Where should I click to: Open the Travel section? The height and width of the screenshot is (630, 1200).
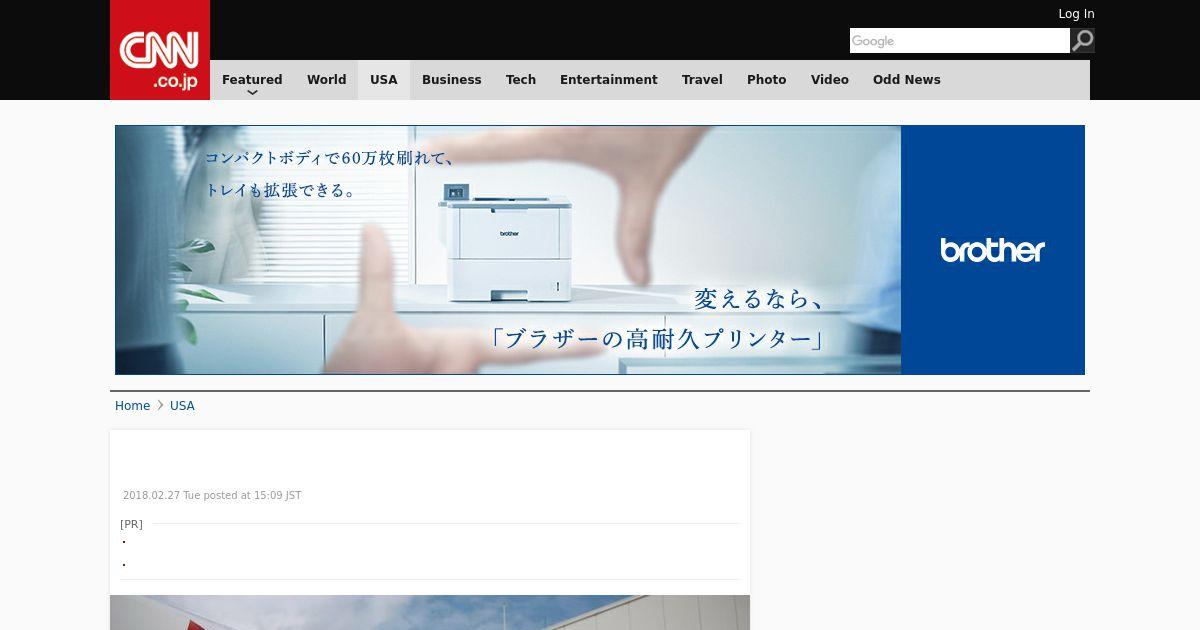pos(702,80)
